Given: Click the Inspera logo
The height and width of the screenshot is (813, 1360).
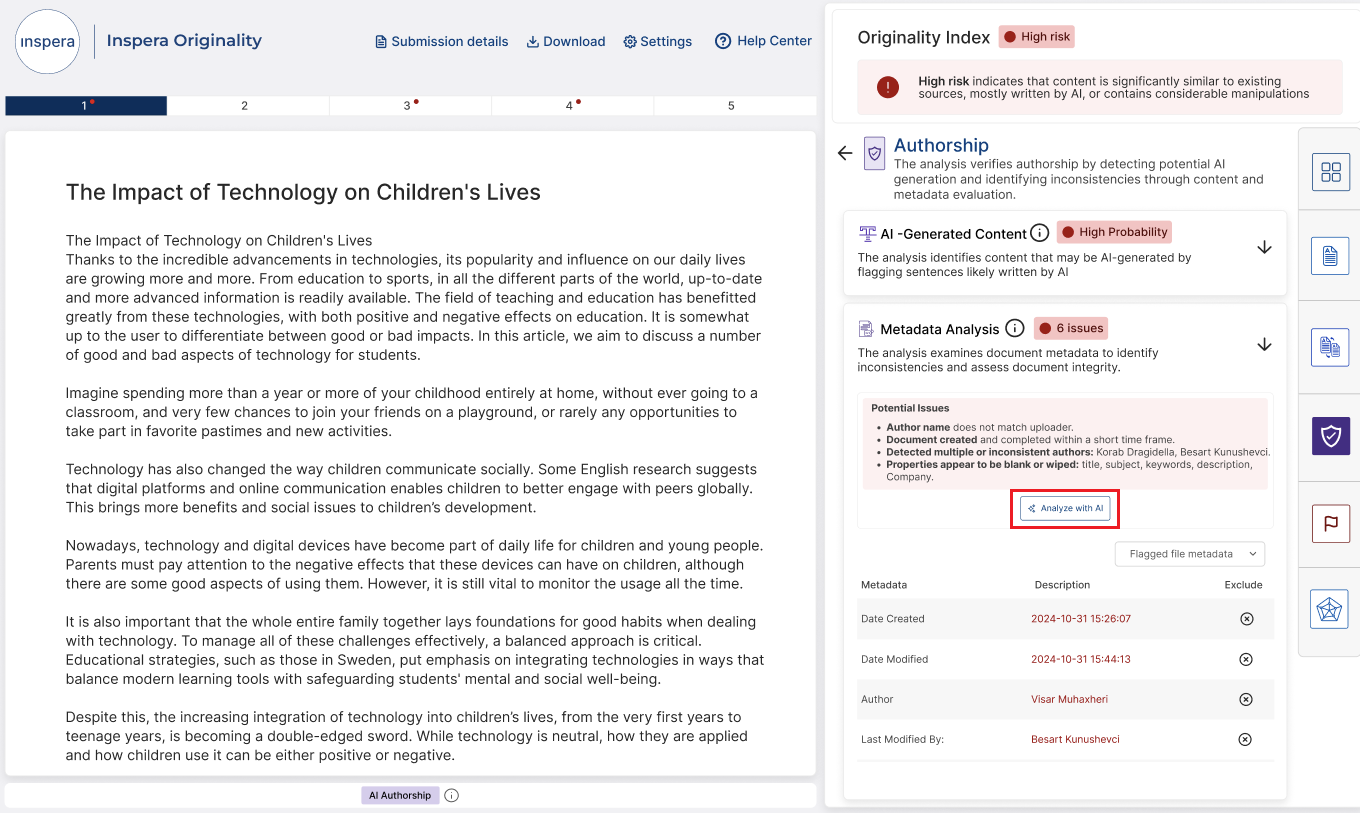Looking at the screenshot, I should tap(47, 42).
